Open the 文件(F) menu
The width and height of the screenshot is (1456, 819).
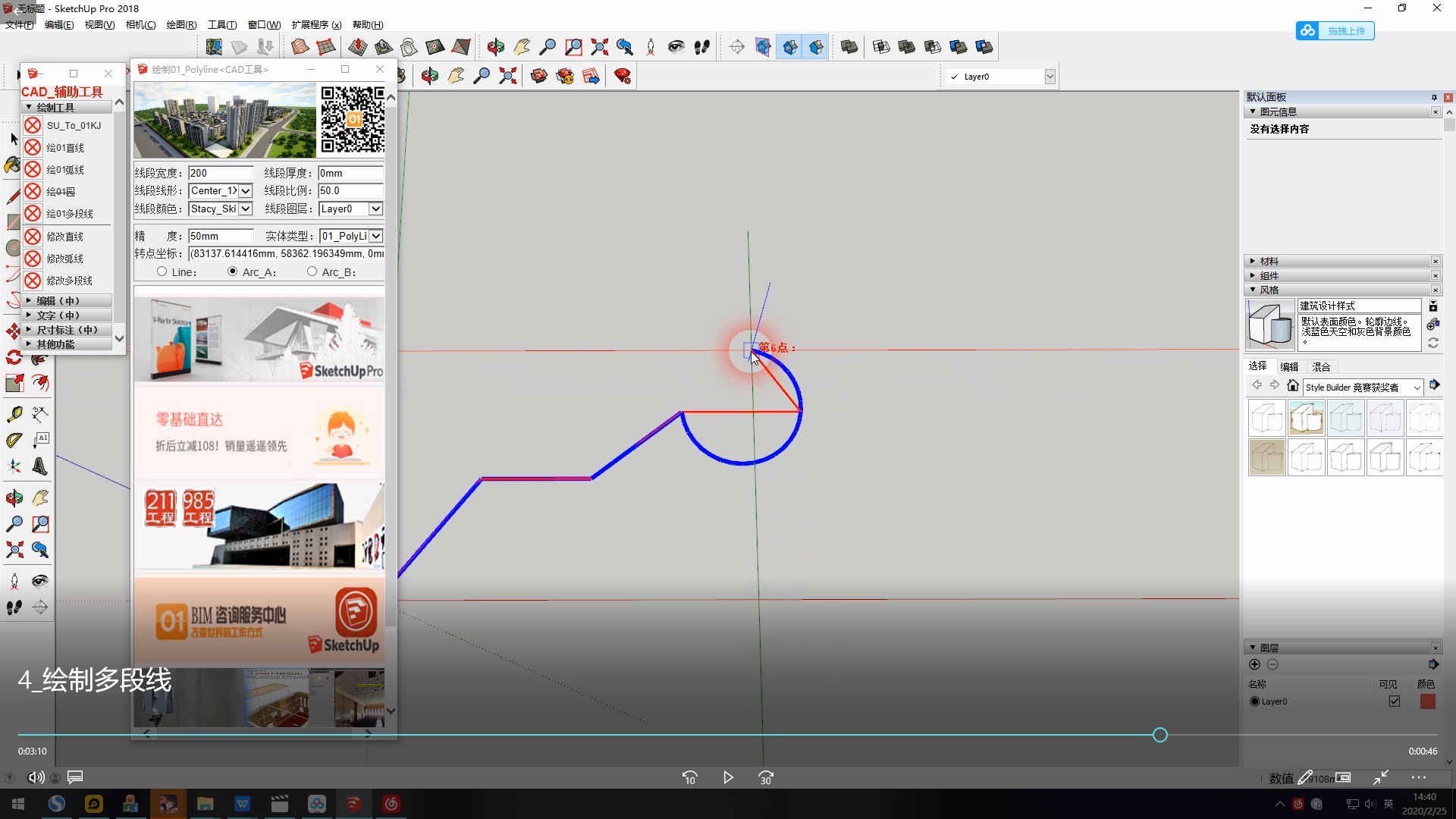click(x=20, y=24)
